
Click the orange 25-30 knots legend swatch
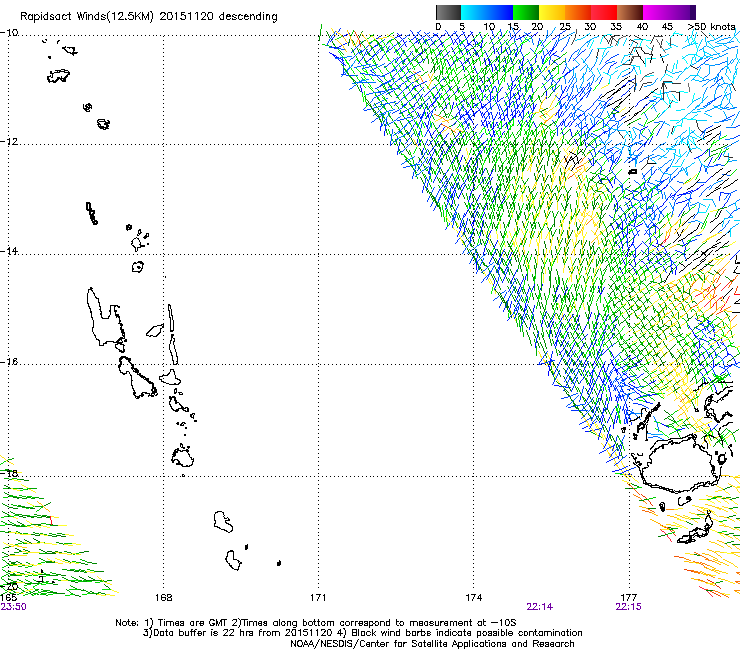coord(578,12)
